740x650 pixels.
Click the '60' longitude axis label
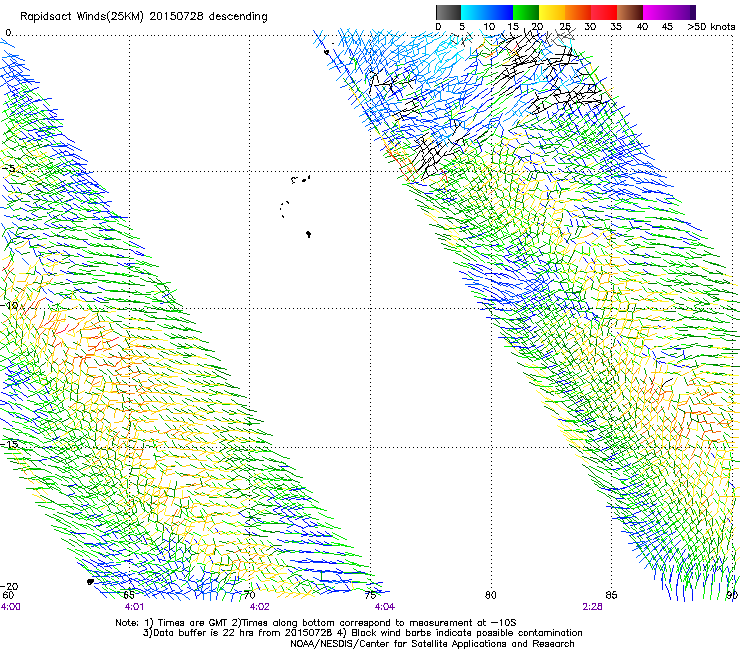(8, 596)
